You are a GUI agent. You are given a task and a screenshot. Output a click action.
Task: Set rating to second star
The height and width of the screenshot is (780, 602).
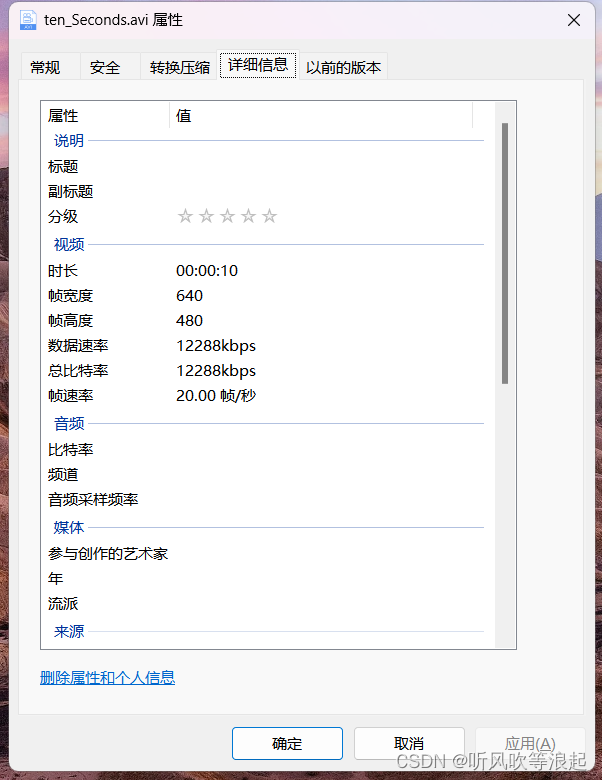[x=206, y=216]
